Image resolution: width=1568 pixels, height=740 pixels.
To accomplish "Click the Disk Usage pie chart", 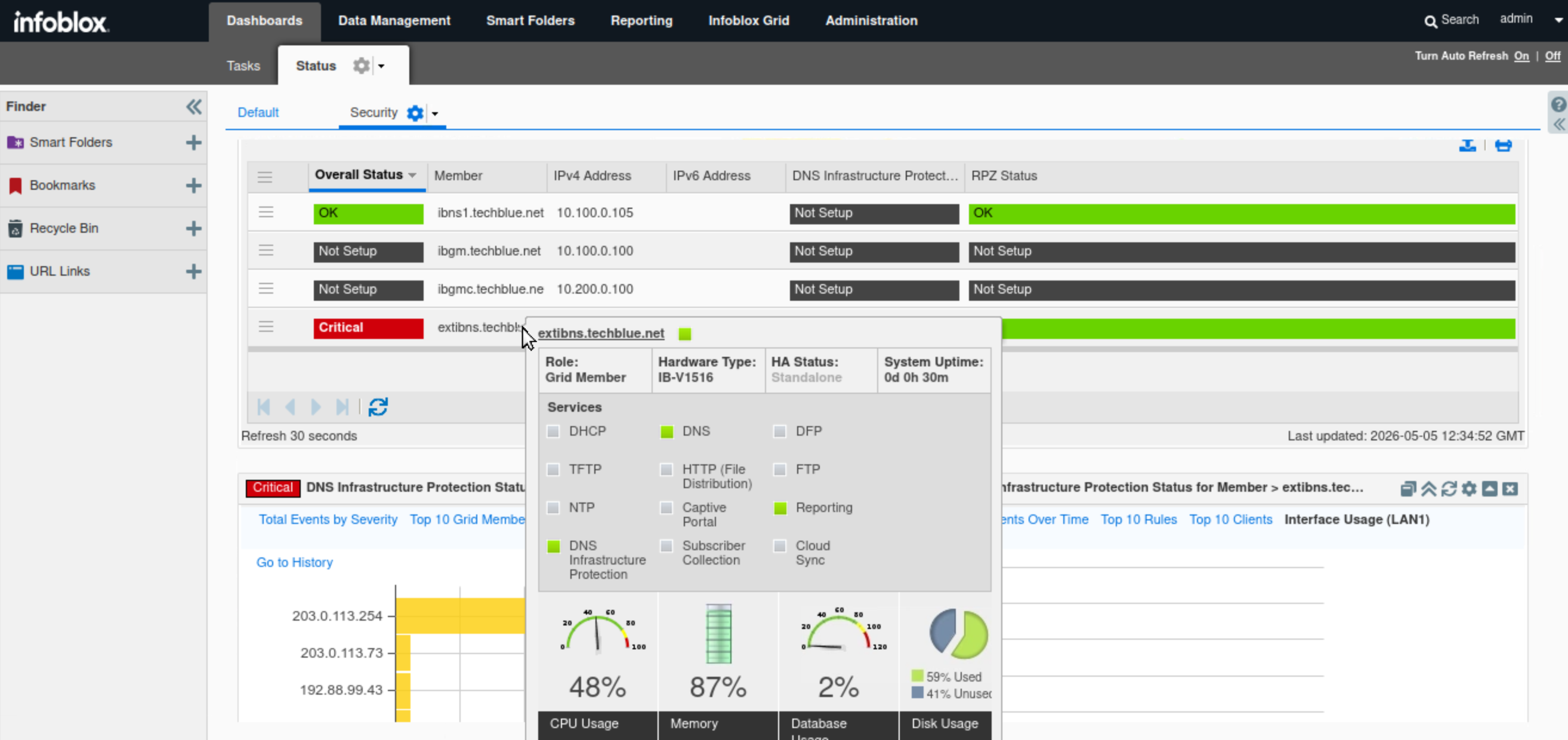I will [x=958, y=633].
